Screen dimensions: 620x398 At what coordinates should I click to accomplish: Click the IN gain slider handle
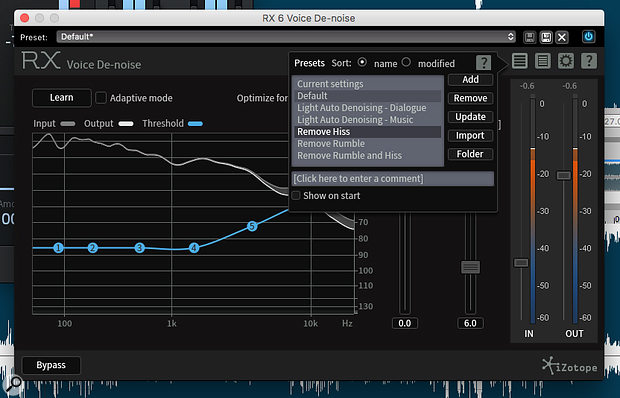pyautogui.click(x=521, y=262)
